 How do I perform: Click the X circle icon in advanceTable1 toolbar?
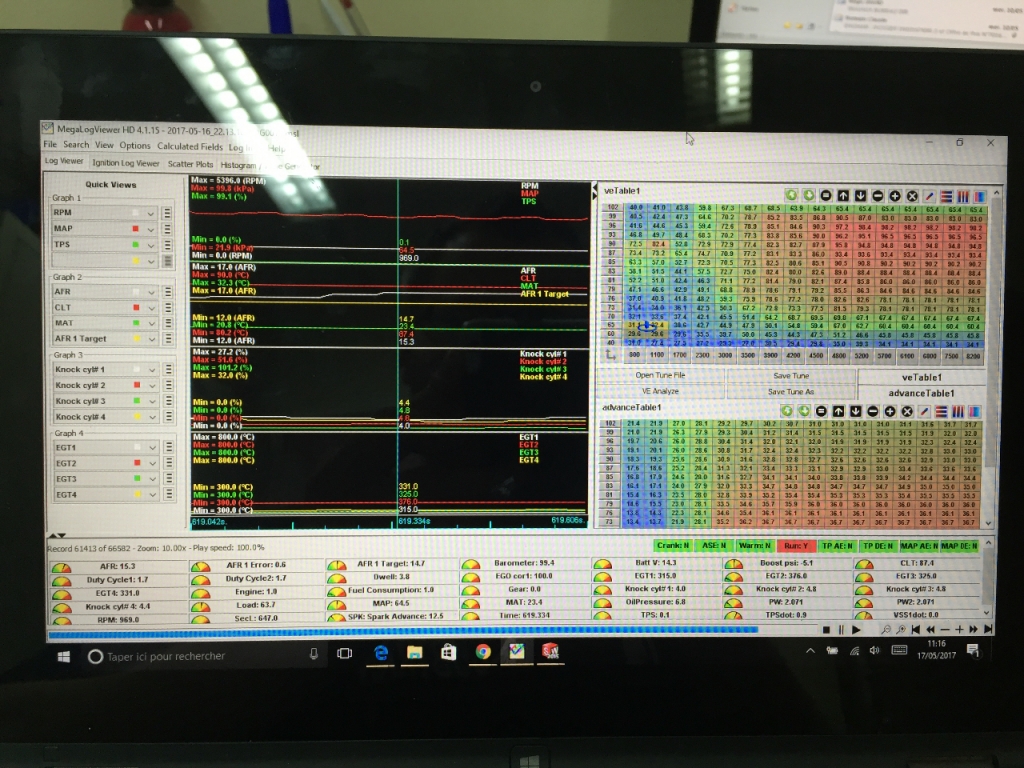point(907,411)
